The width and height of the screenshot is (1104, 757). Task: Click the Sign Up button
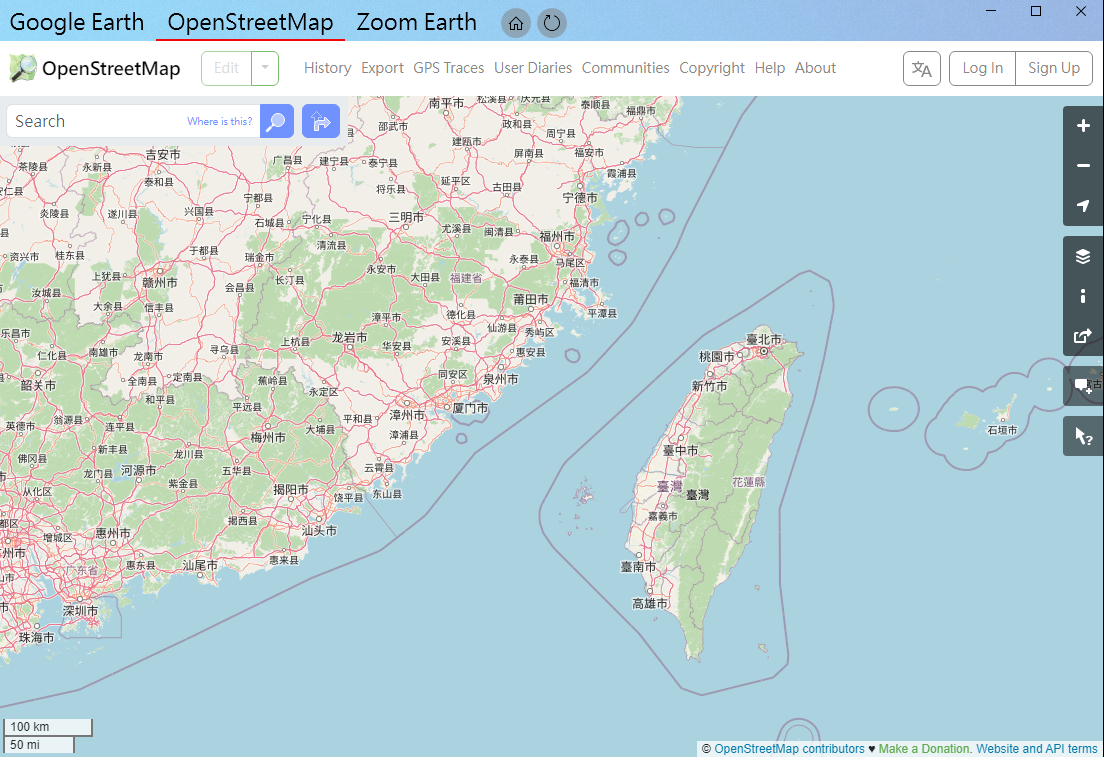[x=1053, y=68]
